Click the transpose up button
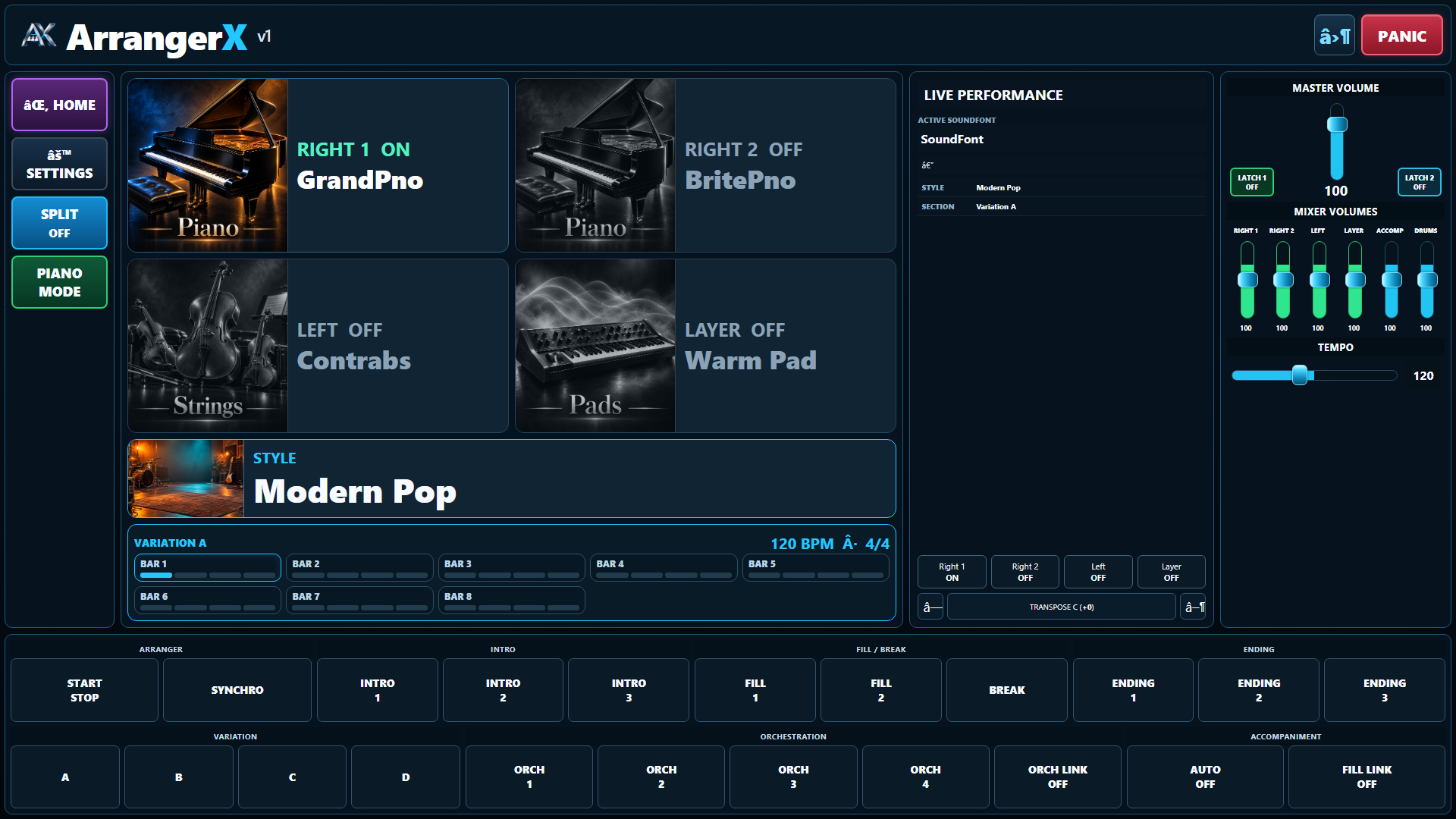This screenshot has height=819, width=1456. coord(1193,607)
